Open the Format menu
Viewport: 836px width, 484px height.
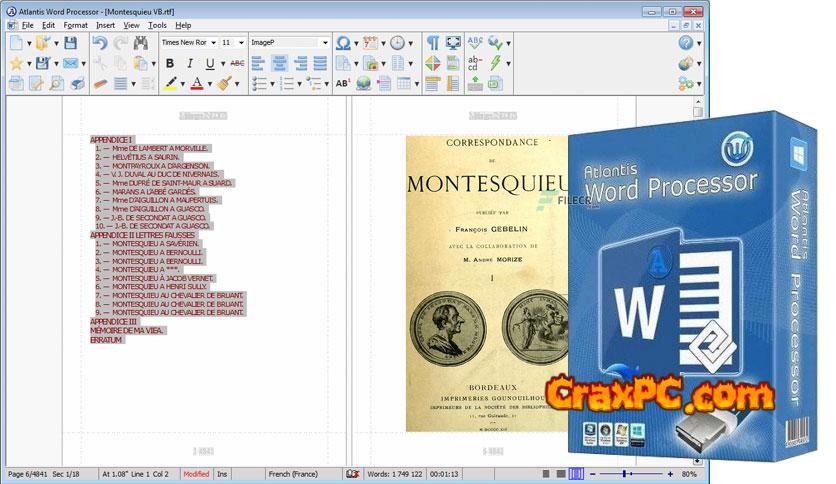(75, 24)
